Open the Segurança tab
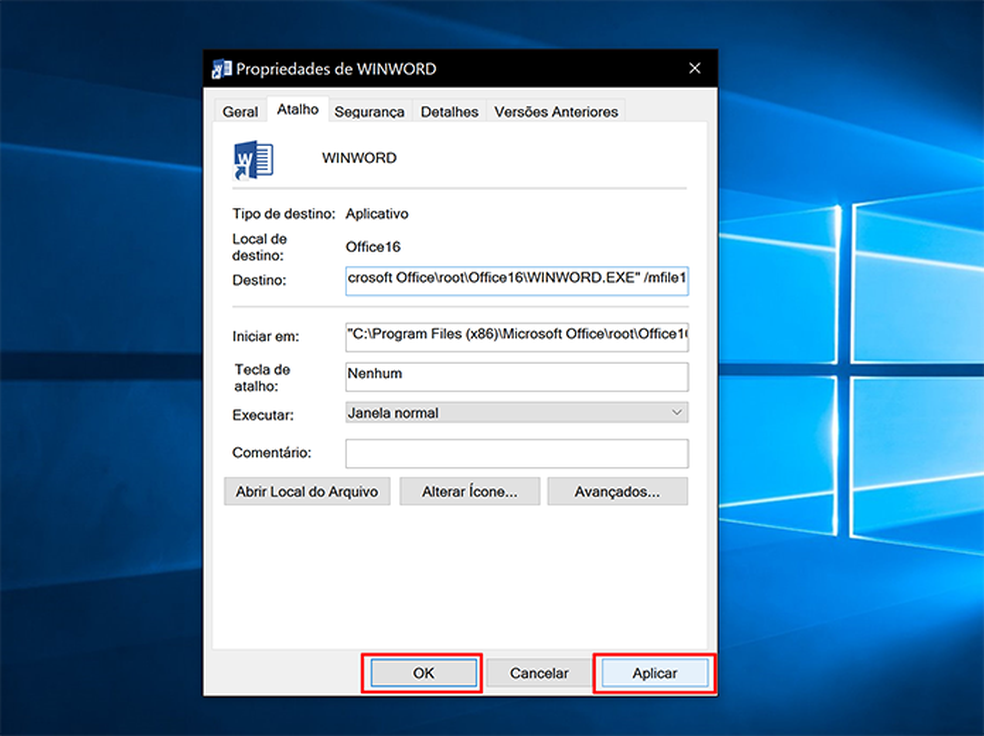984x736 pixels. (369, 112)
